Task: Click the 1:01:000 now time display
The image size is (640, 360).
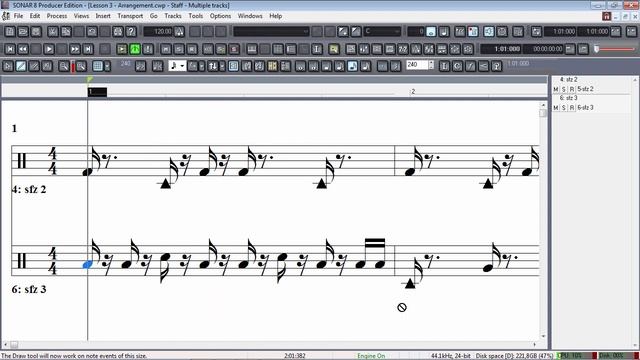Action: [x=501, y=49]
